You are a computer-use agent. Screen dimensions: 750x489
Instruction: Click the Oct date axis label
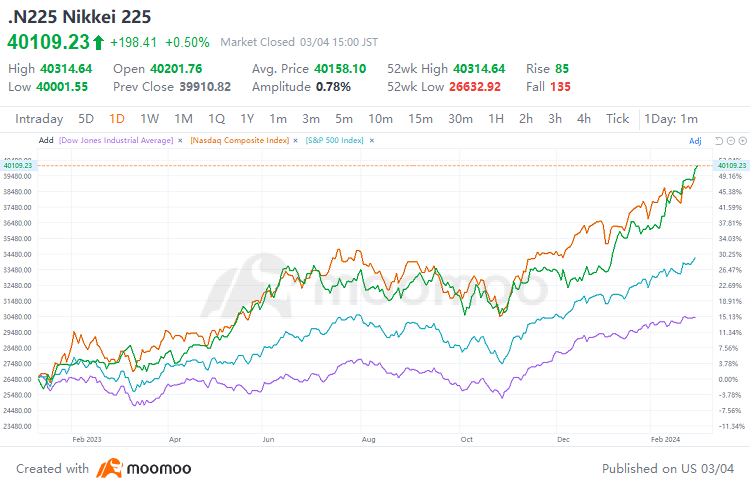click(x=466, y=439)
